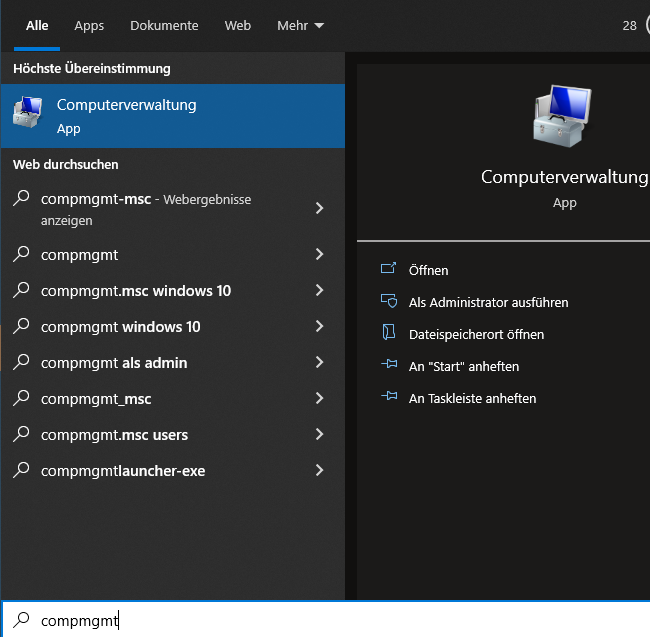
Task: Click the file location folder icon
Action: coord(388,332)
